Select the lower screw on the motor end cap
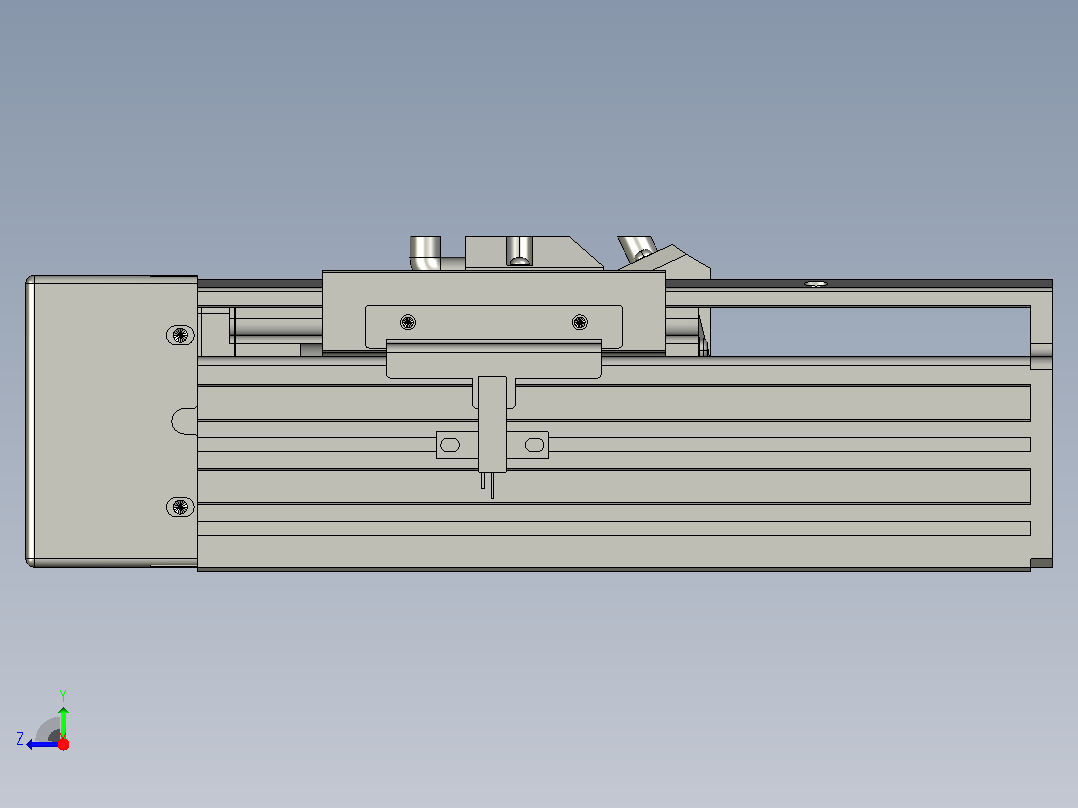The width and height of the screenshot is (1078, 808). click(180, 507)
